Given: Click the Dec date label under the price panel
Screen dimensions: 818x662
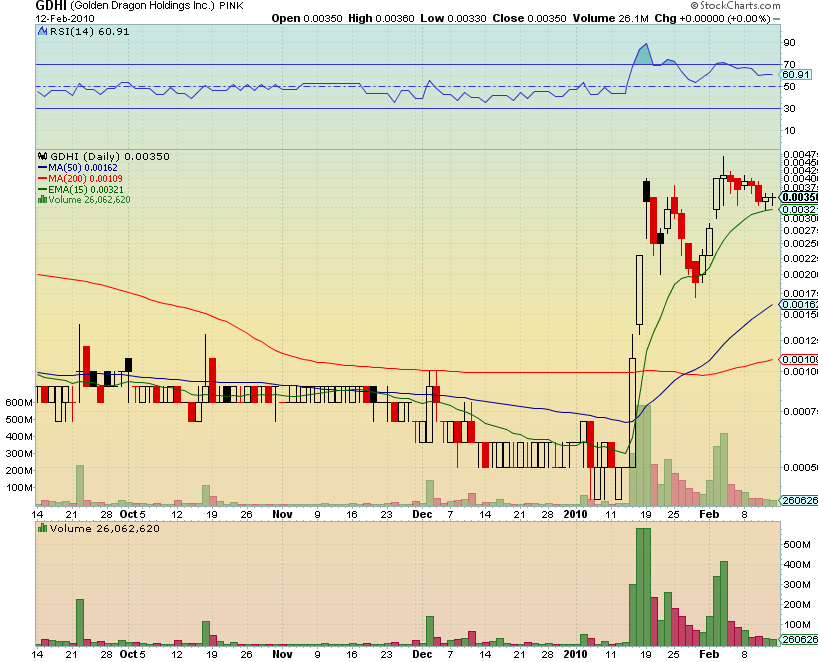Looking at the screenshot, I should pos(422,514).
